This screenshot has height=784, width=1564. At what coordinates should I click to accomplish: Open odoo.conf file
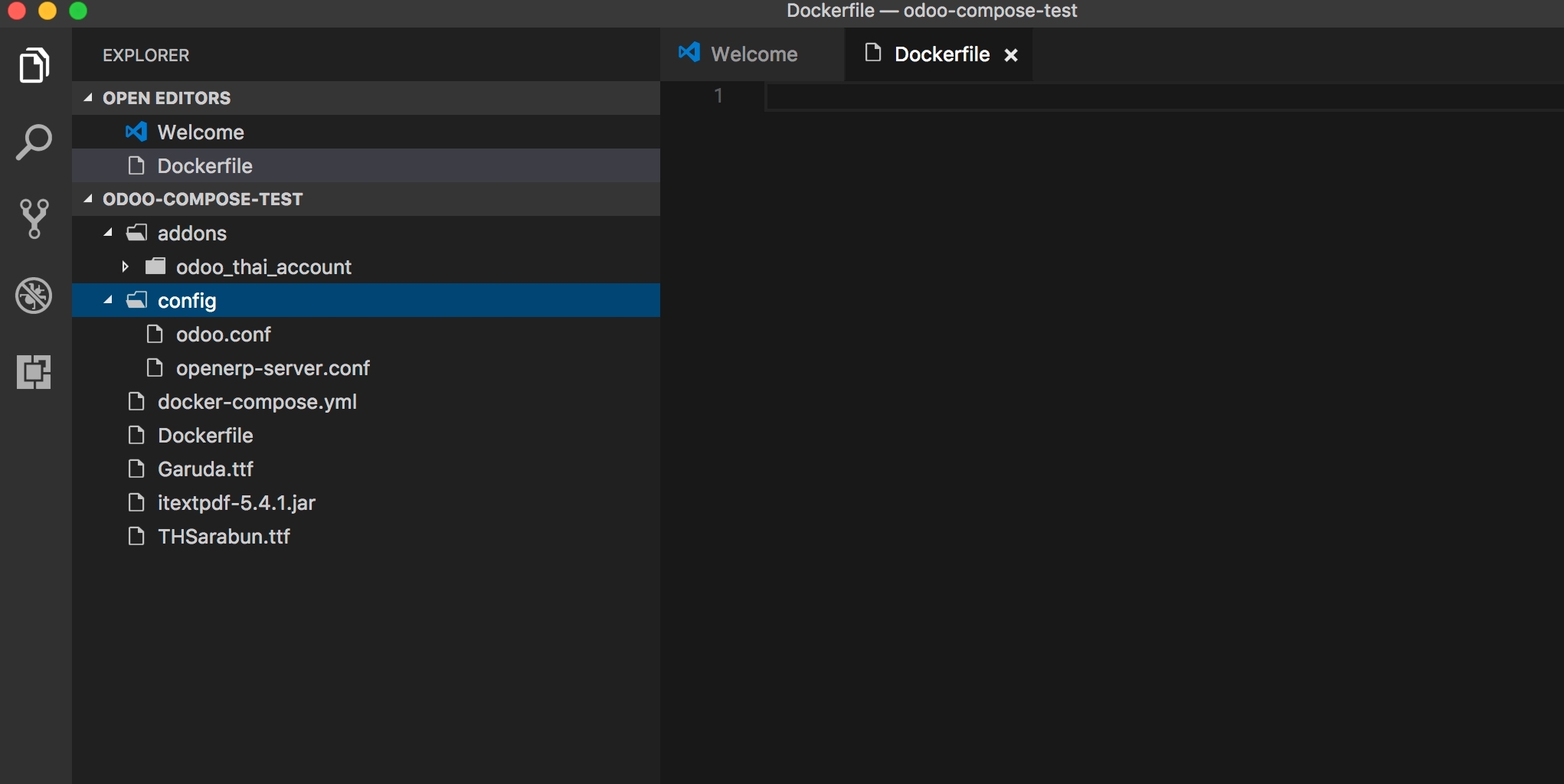[223, 335]
